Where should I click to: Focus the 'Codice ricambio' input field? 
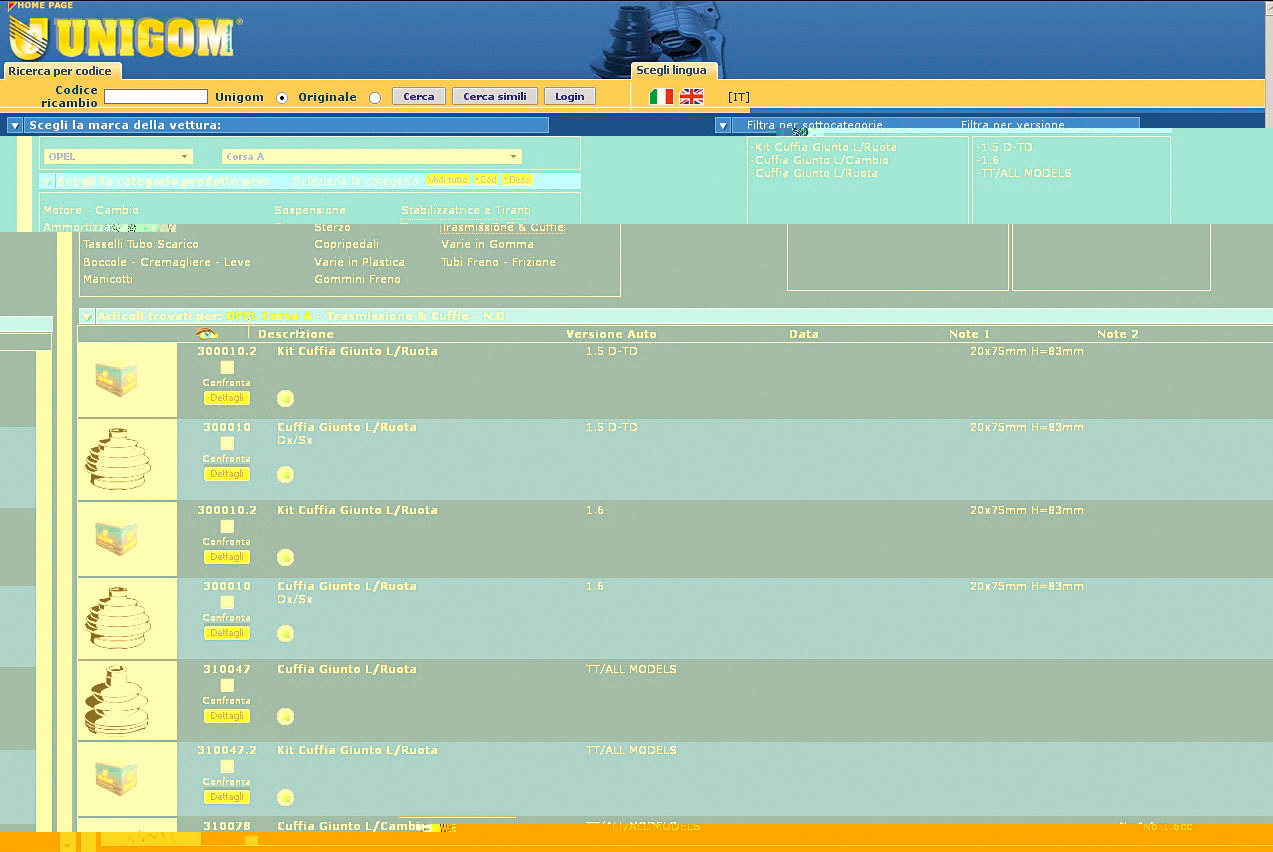(x=156, y=97)
